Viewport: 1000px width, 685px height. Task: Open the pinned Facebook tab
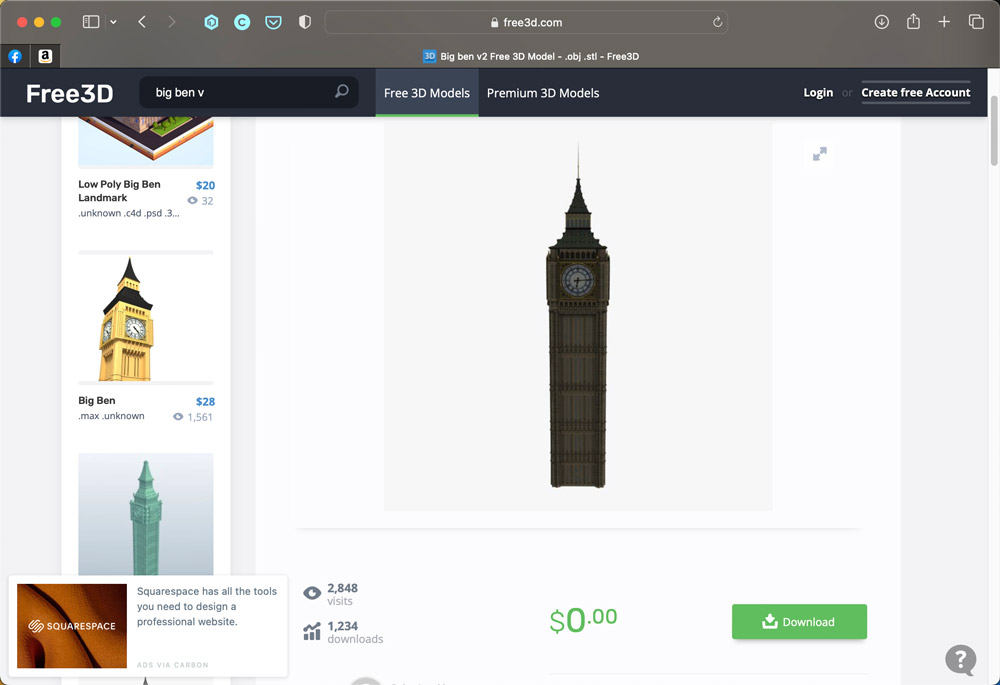tap(15, 57)
